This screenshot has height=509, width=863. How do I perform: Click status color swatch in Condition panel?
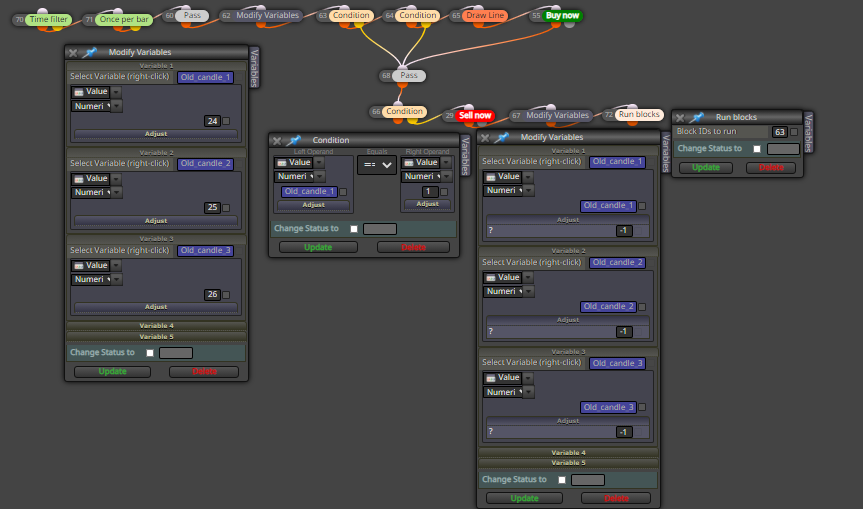[x=380, y=229]
